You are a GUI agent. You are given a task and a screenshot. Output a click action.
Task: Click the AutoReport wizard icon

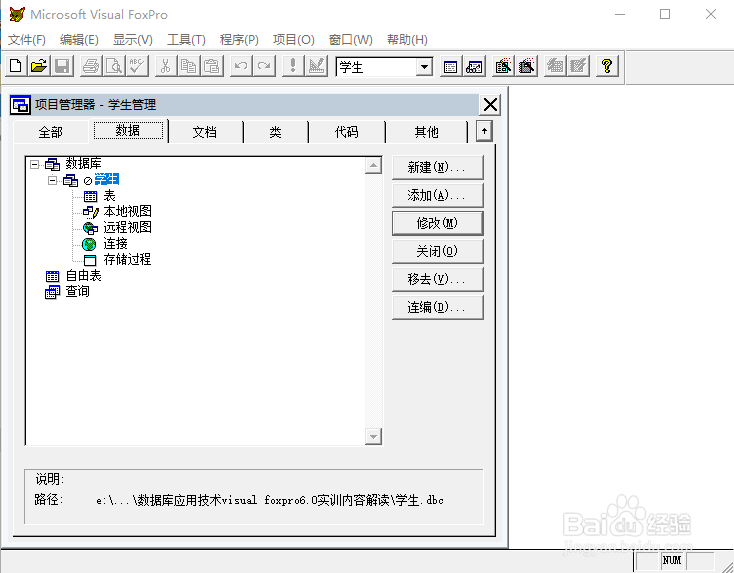click(x=579, y=66)
